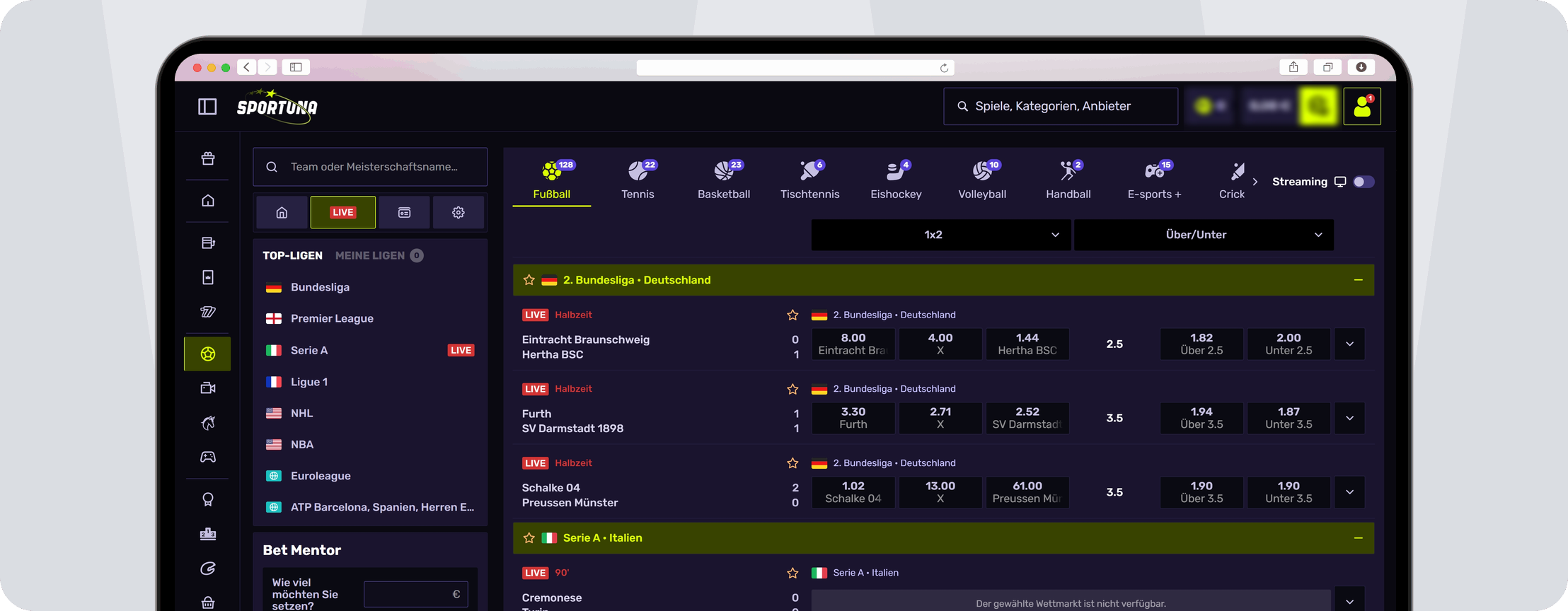Screen dimensions: 1568x611
Task: Bet on Preussen Münster at 61.00
Action: click(x=1027, y=492)
